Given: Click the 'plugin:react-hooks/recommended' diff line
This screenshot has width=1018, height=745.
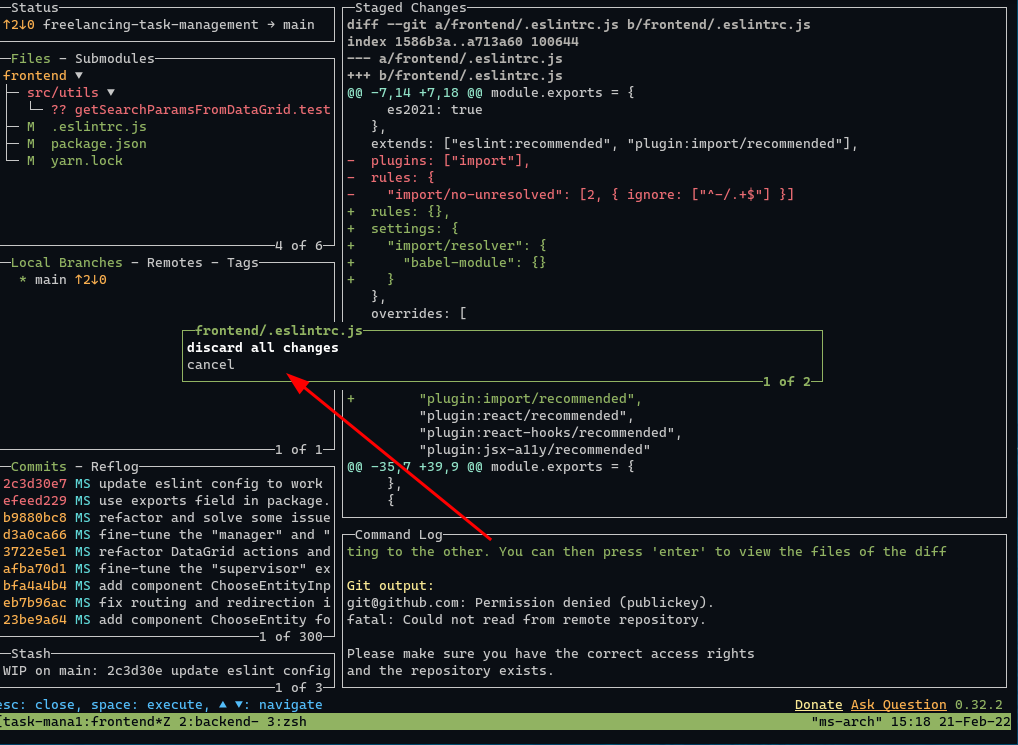Looking at the screenshot, I should pyautogui.click(x=551, y=433).
